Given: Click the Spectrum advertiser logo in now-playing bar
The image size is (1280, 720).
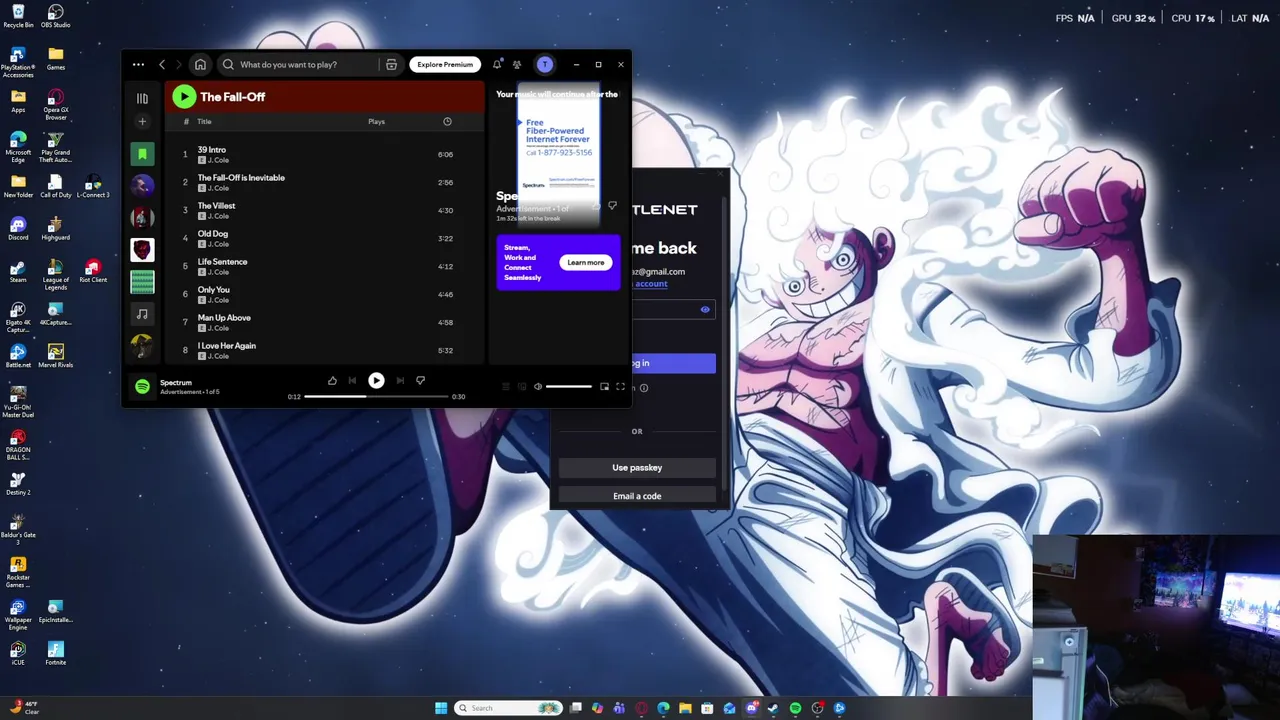Looking at the screenshot, I should point(142,386).
